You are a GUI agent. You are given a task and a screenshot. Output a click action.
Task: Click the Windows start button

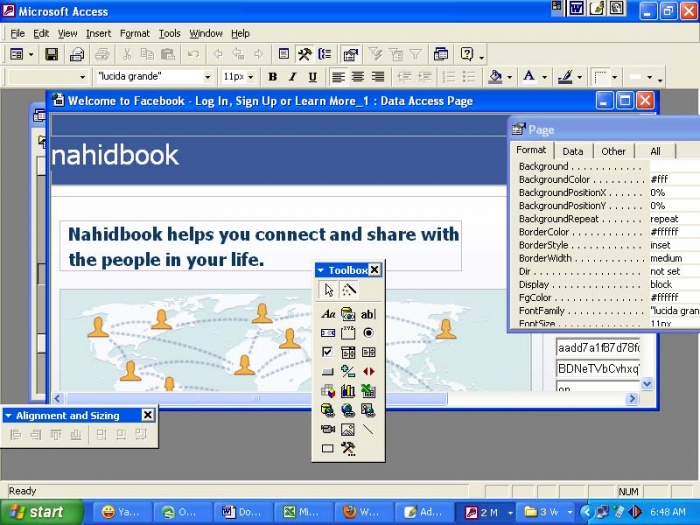click(42, 512)
